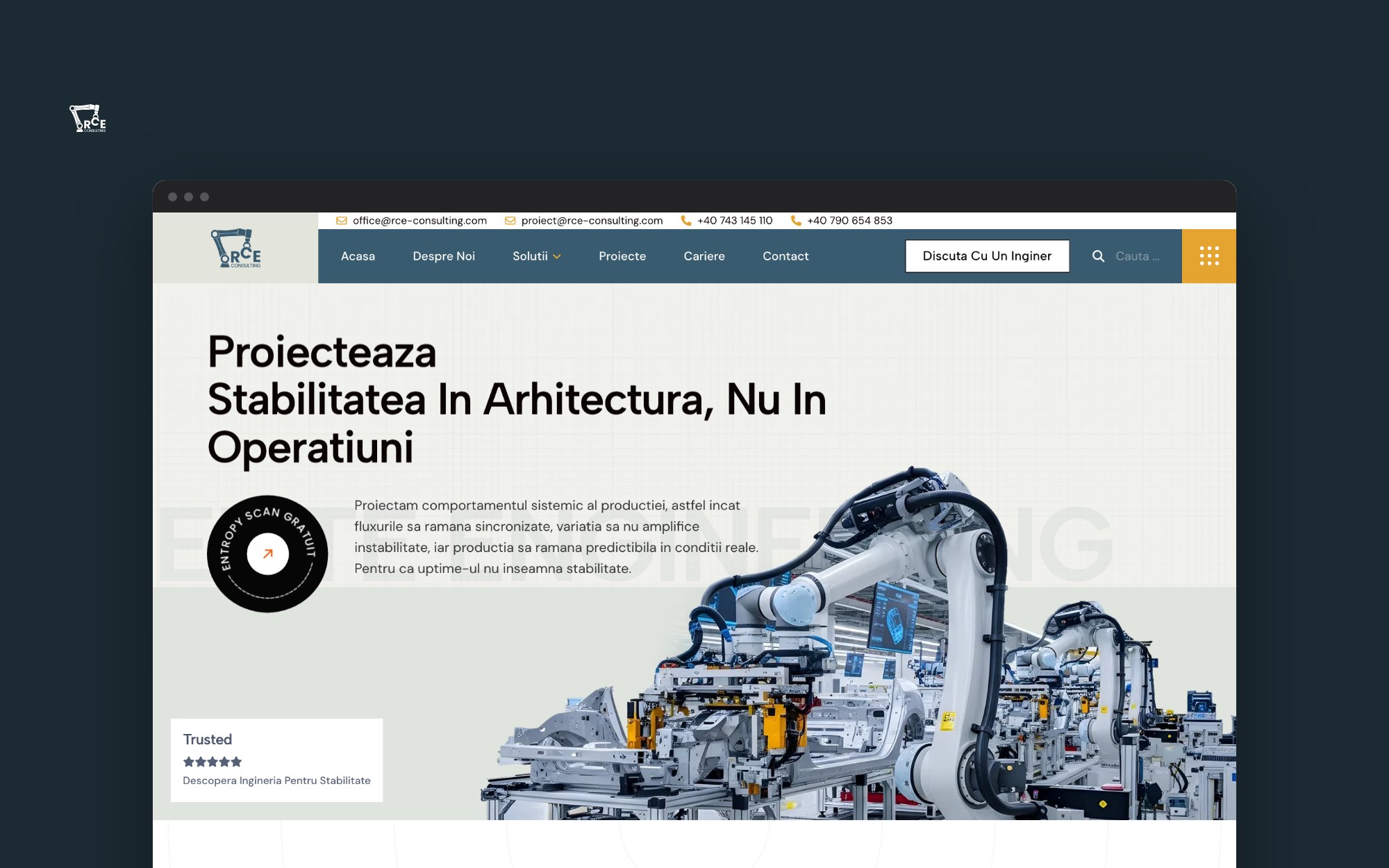Open the Contact menu item
The height and width of the screenshot is (868, 1389).
tap(785, 256)
